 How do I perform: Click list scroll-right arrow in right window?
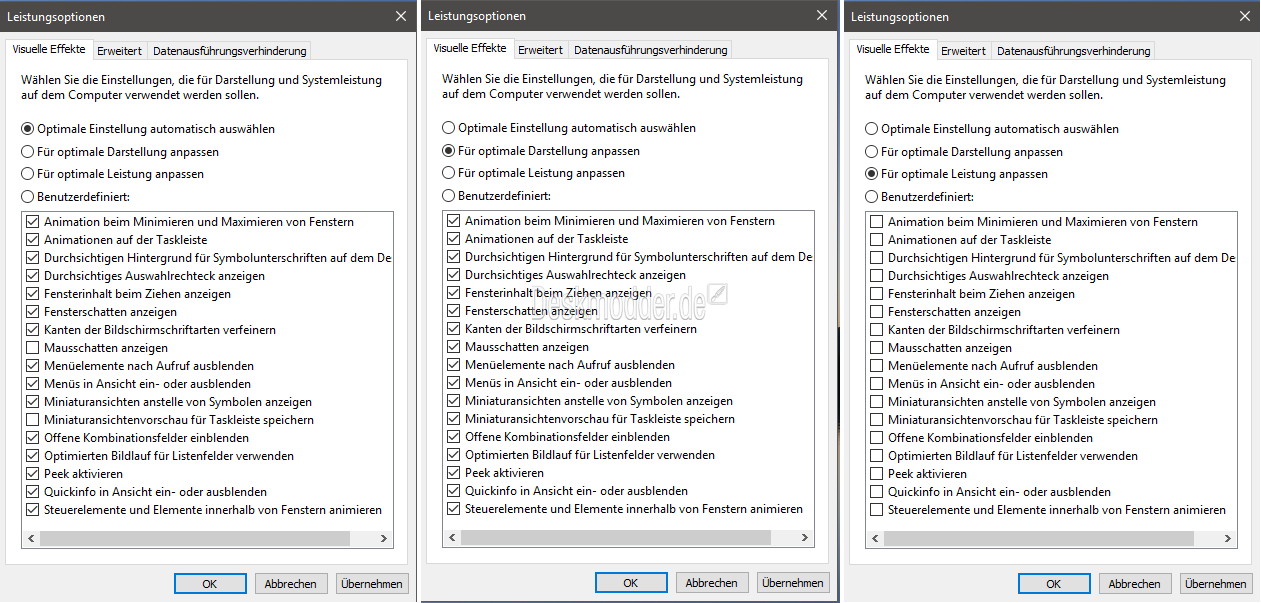tap(1228, 539)
